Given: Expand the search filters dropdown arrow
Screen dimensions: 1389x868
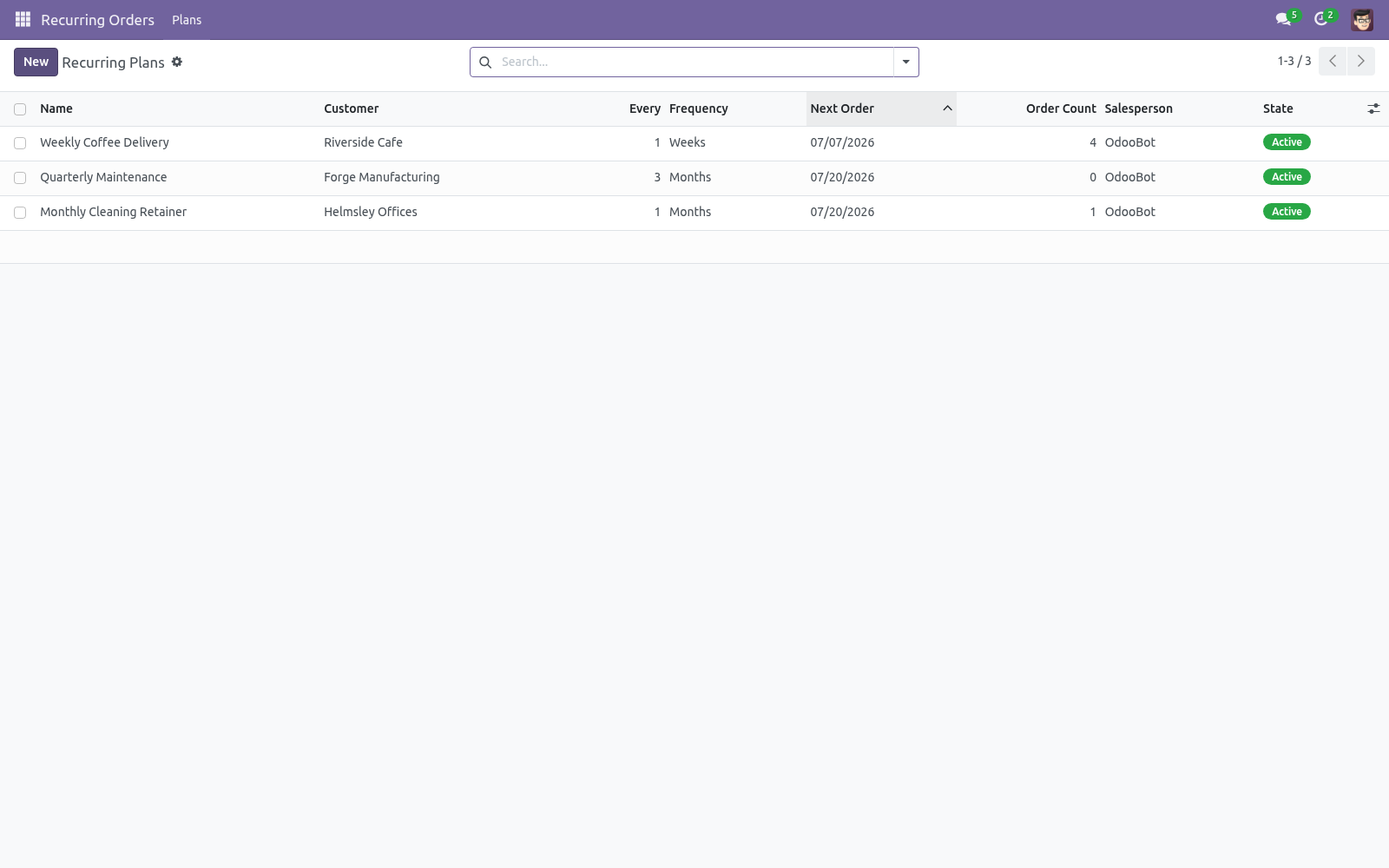Looking at the screenshot, I should tap(906, 62).
